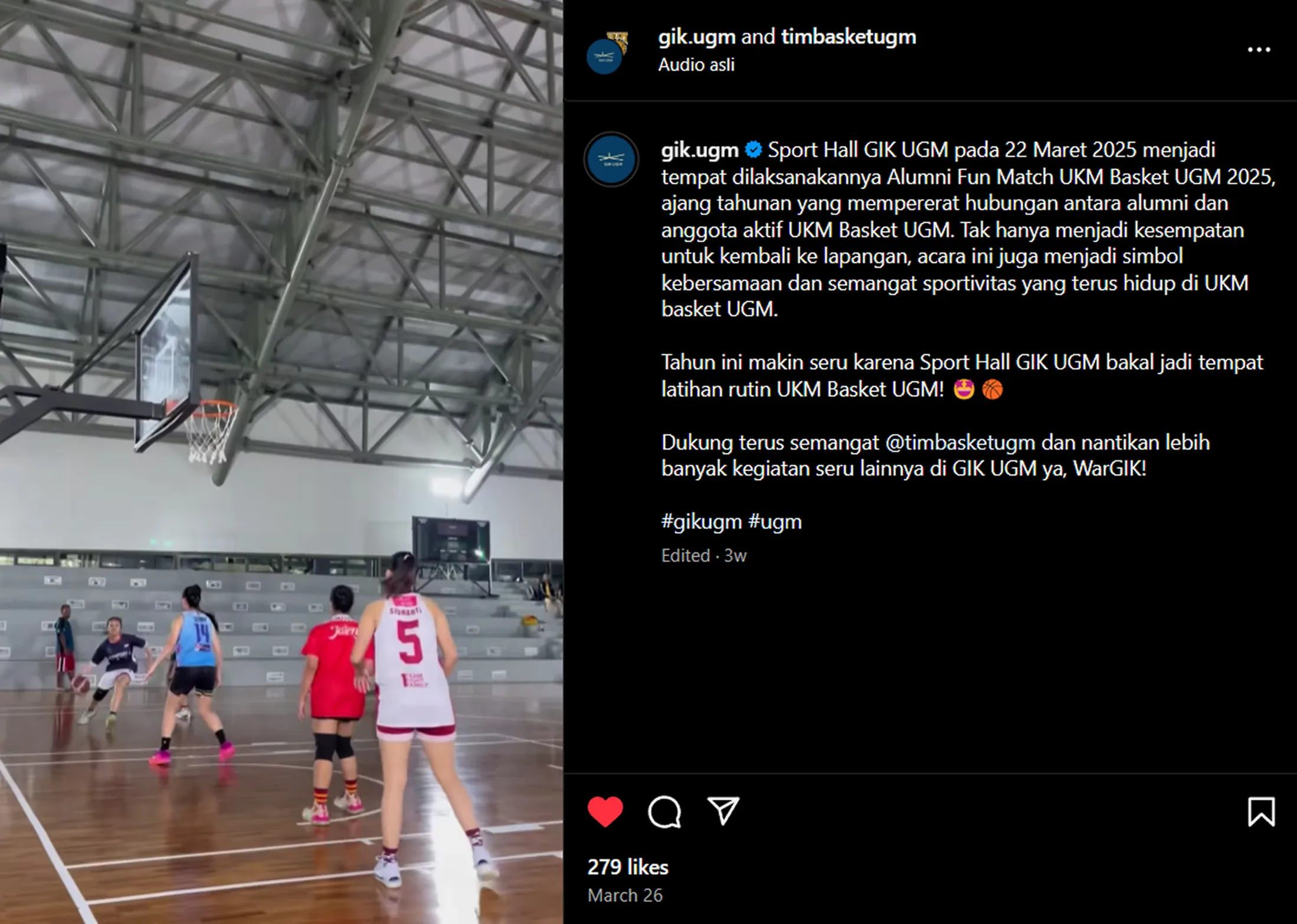Viewport: 1297px width, 924px height.
Task: Open gik.ugm username in header
Action: click(x=697, y=37)
